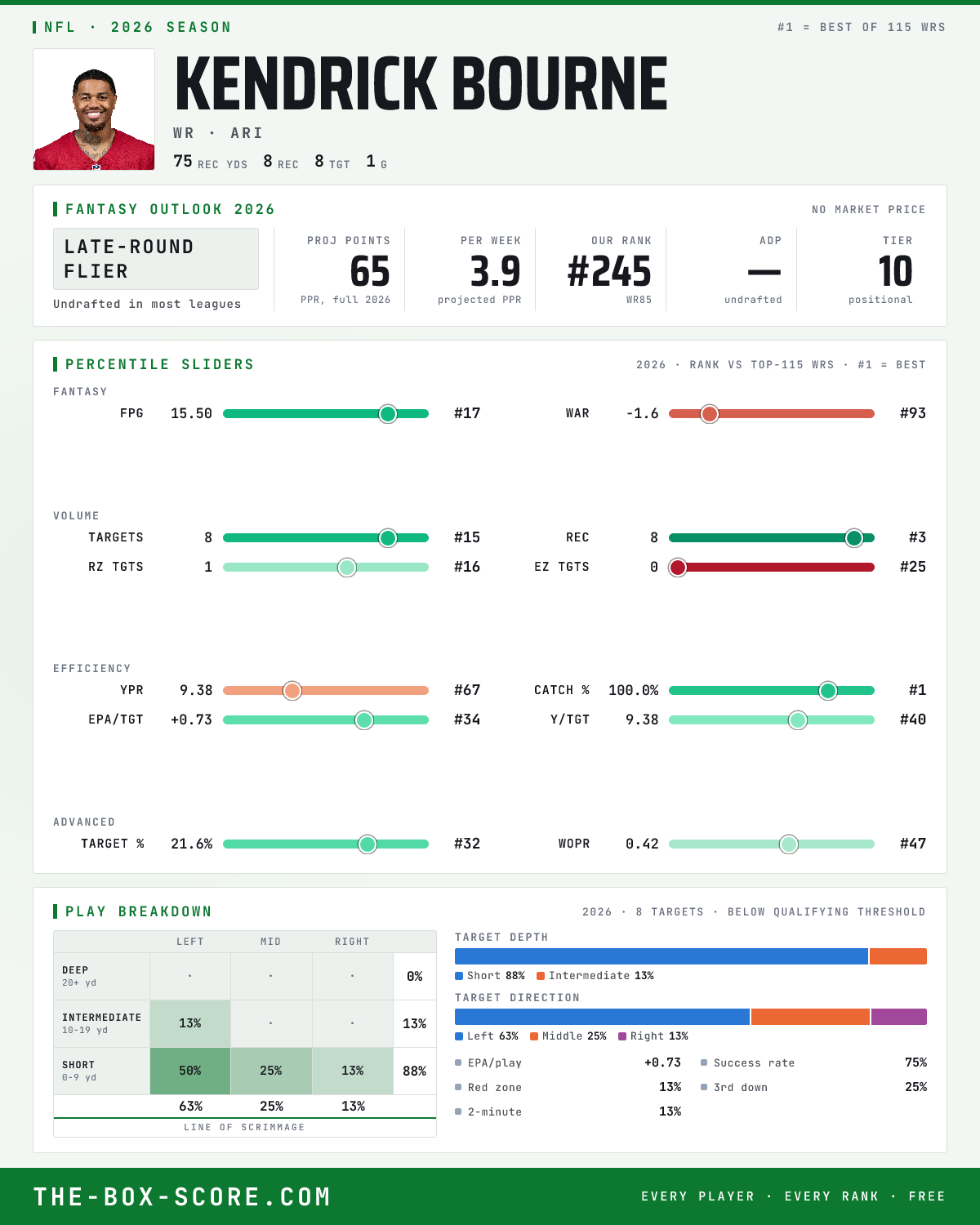Click the blue Short legend swatch
The image size is (980, 1225).
pos(459,976)
